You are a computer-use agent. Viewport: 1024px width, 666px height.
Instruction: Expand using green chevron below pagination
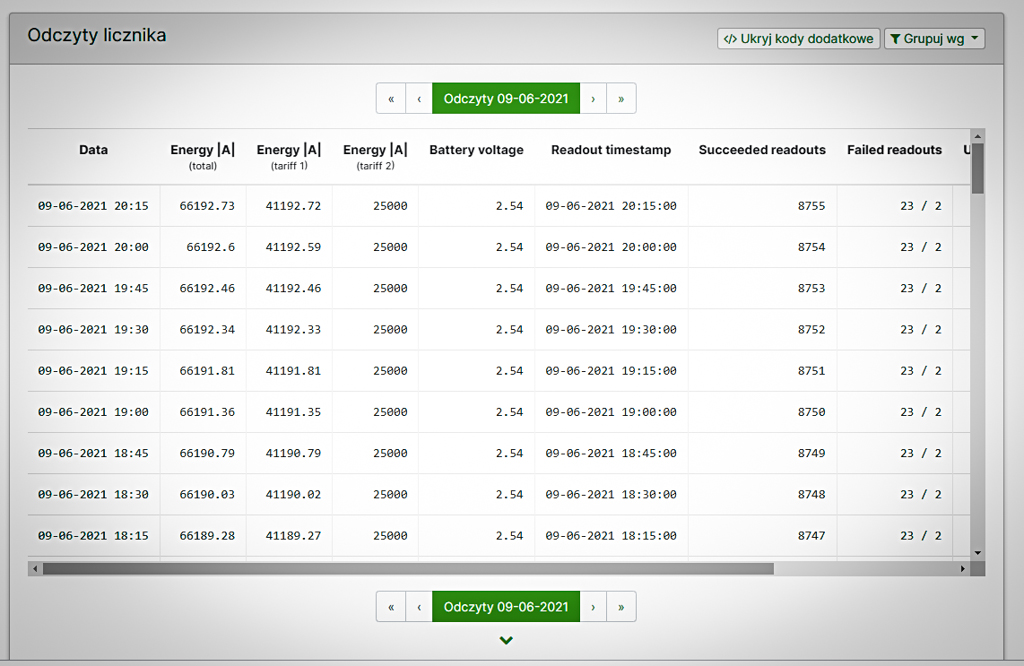click(x=506, y=641)
